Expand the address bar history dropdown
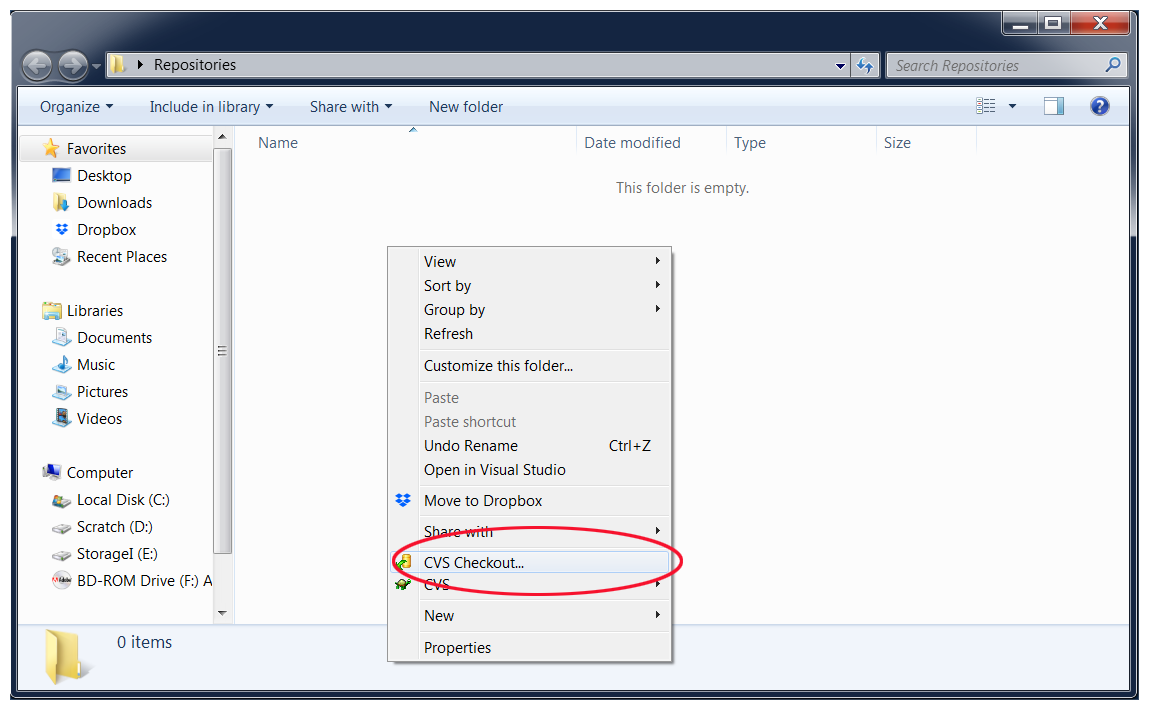This screenshot has height=710, width=1149. [840, 66]
